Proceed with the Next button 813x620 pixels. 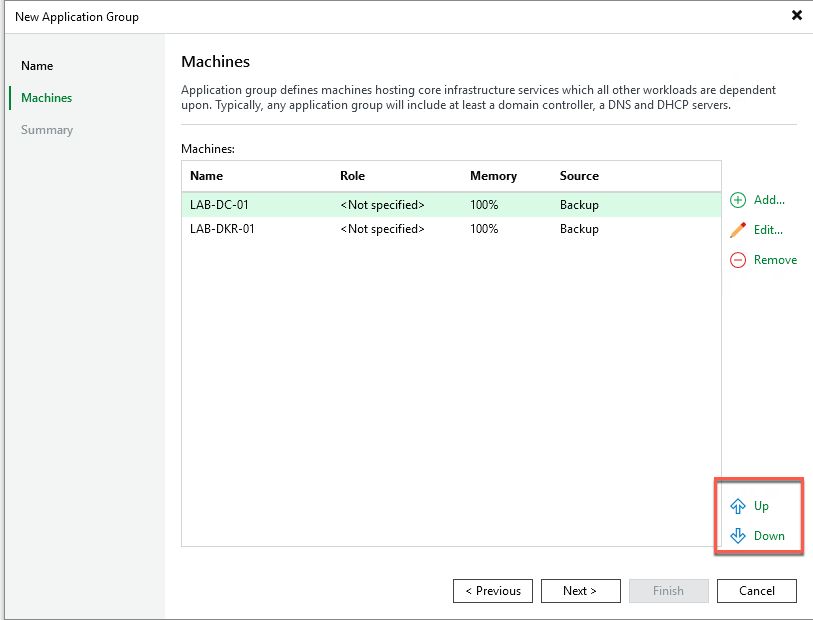click(580, 591)
